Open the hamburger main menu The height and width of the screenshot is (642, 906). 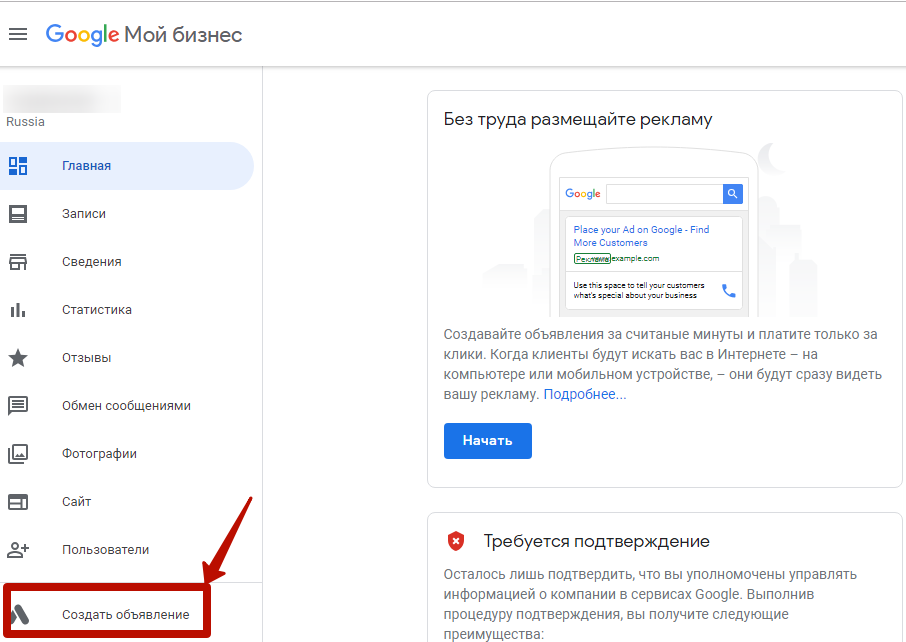point(18,34)
